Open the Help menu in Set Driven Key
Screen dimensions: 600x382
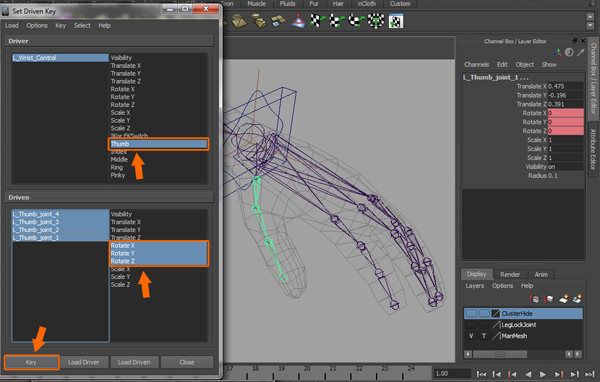click(x=104, y=26)
